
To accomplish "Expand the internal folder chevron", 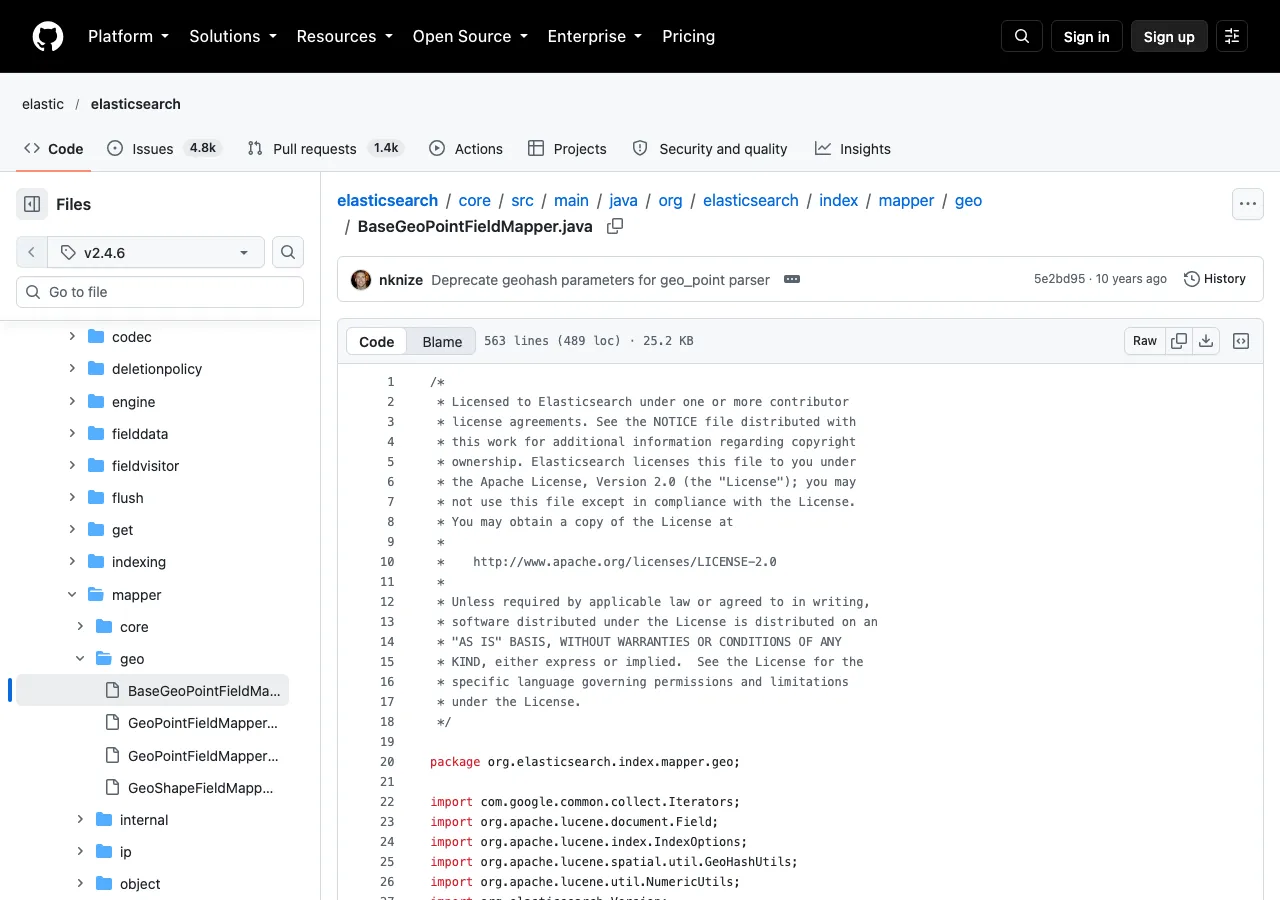I will pyautogui.click(x=80, y=820).
